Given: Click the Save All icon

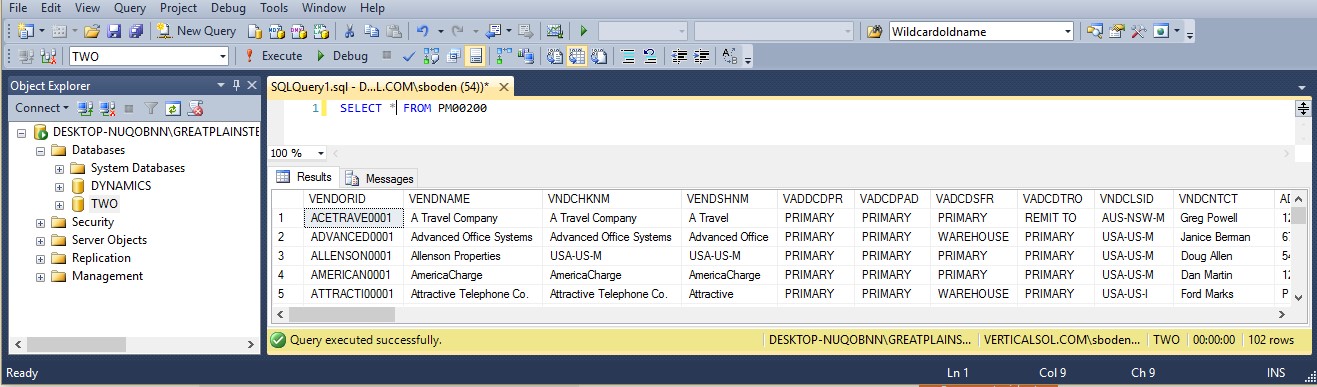Looking at the screenshot, I should (x=136, y=31).
